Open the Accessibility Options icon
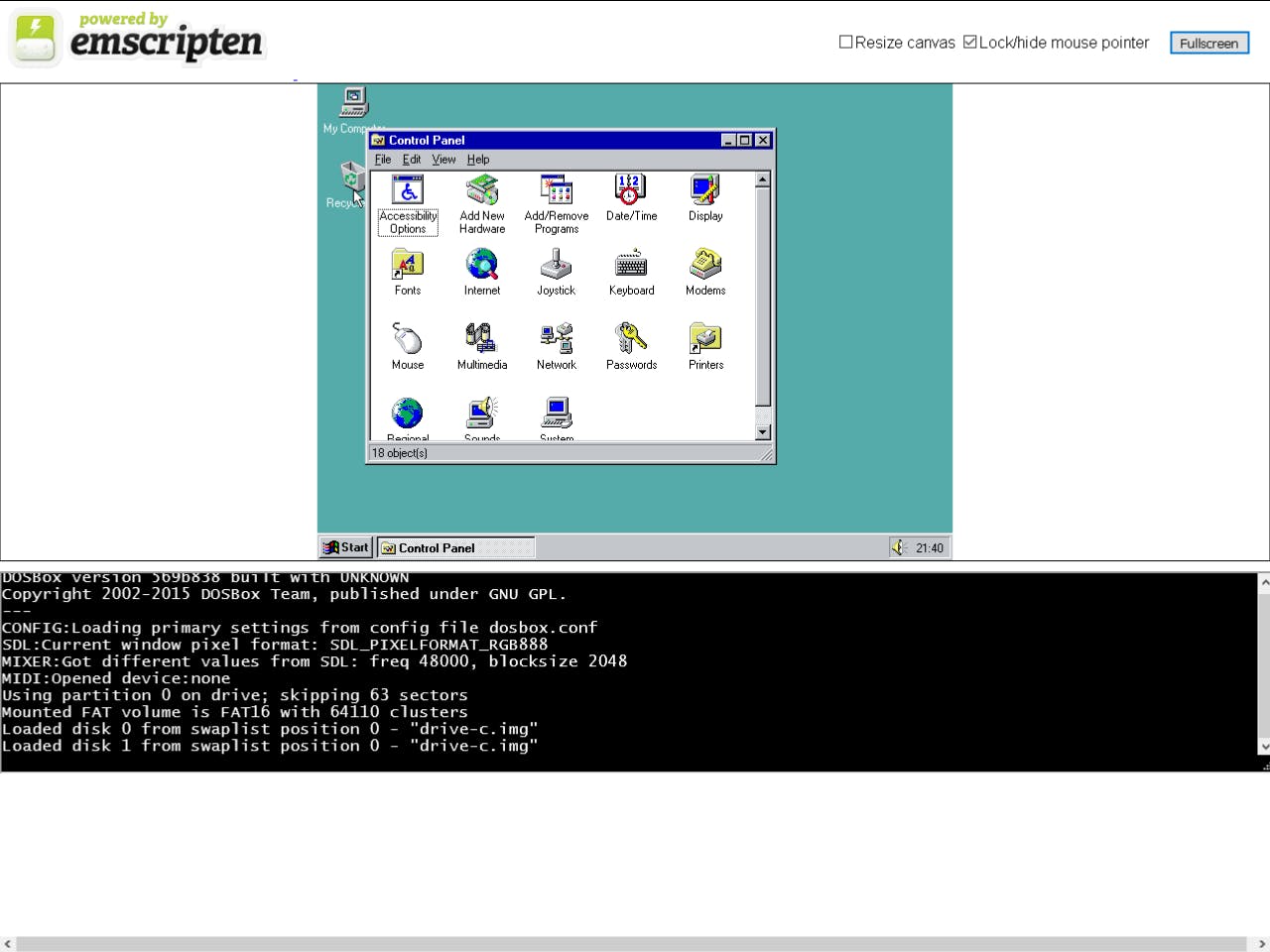The width and height of the screenshot is (1270, 952). tap(408, 189)
